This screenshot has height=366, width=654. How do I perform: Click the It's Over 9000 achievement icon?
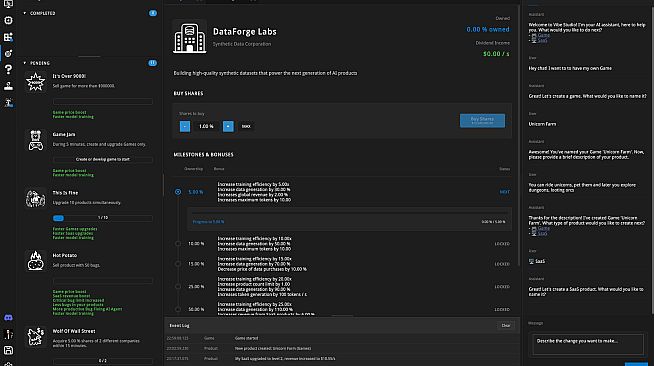(x=35, y=82)
